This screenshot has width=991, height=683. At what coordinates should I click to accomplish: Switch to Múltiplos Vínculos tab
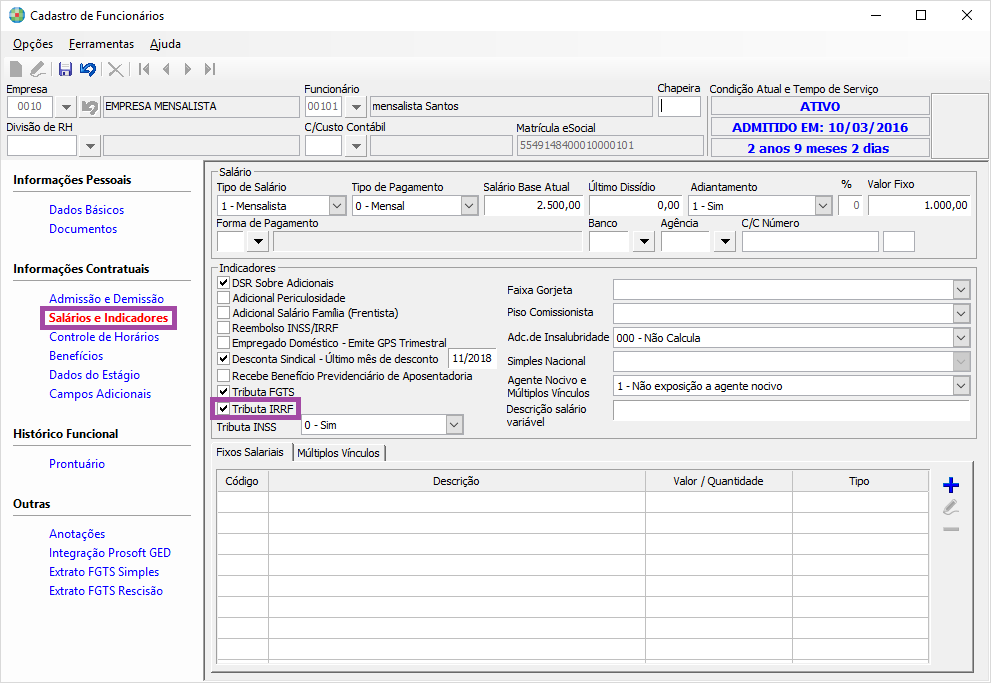pyautogui.click(x=338, y=453)
